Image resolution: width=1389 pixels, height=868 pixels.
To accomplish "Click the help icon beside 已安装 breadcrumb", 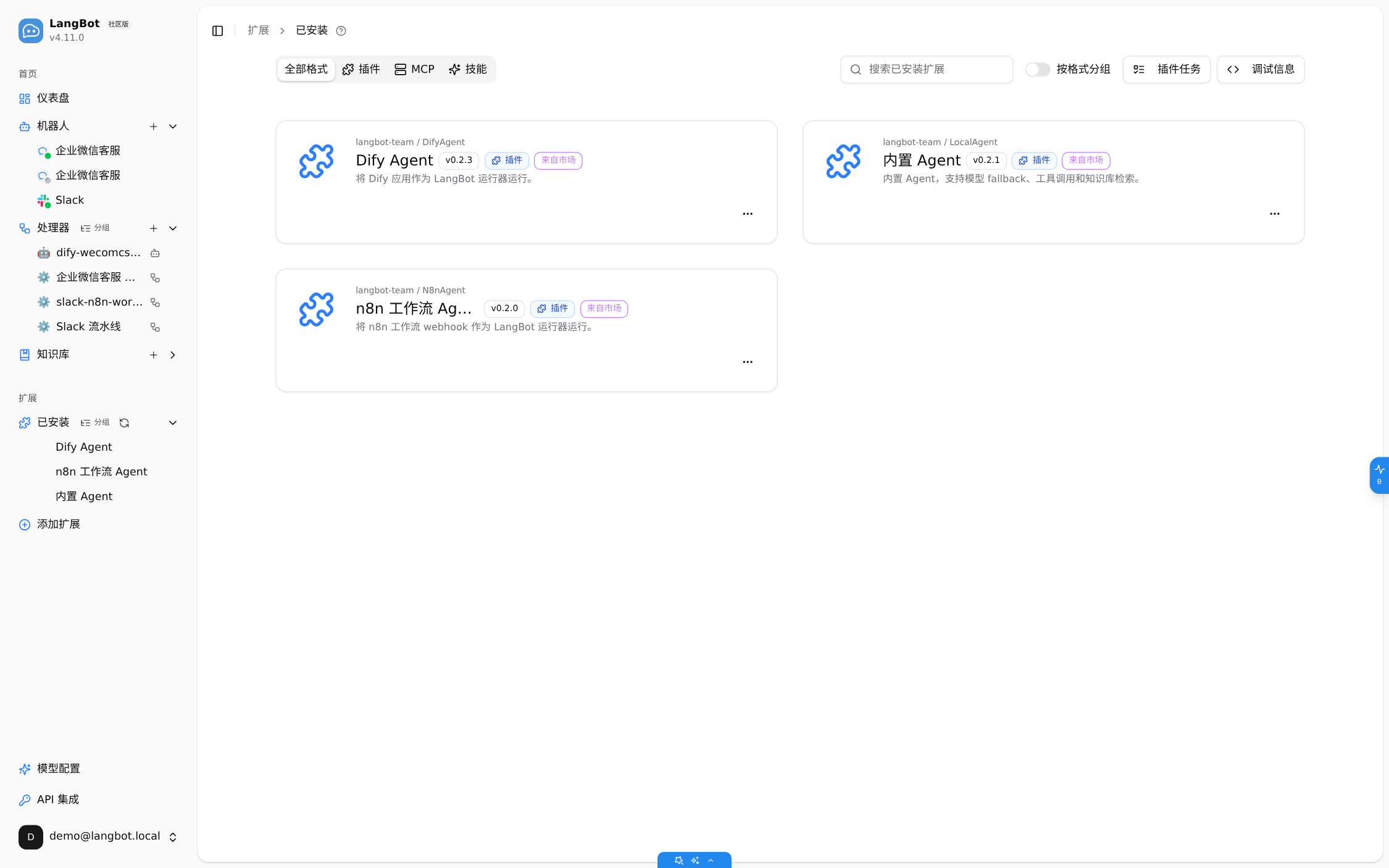I will pos(341,31).
